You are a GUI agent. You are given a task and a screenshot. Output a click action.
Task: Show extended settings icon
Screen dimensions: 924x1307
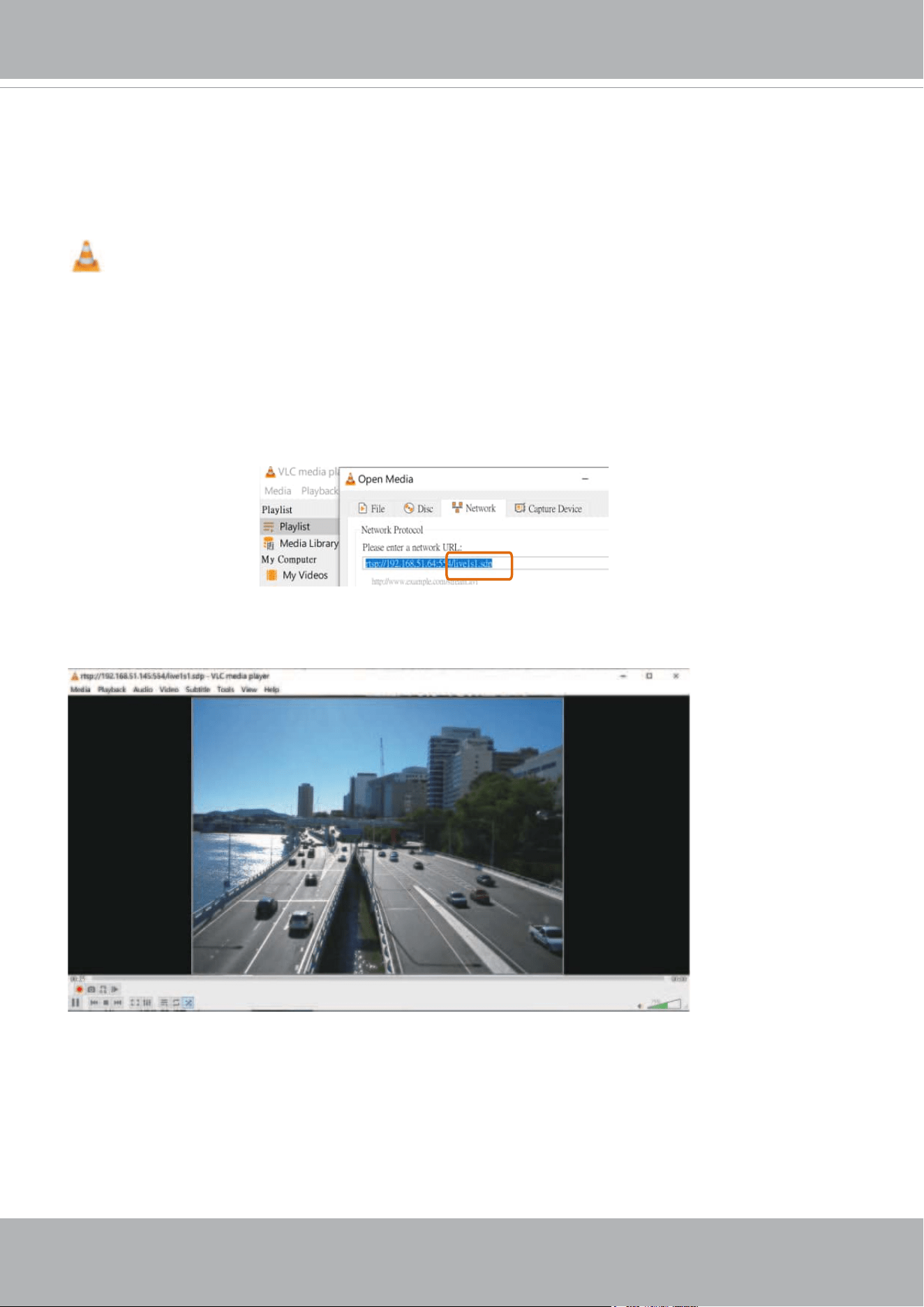(147, 1003)
